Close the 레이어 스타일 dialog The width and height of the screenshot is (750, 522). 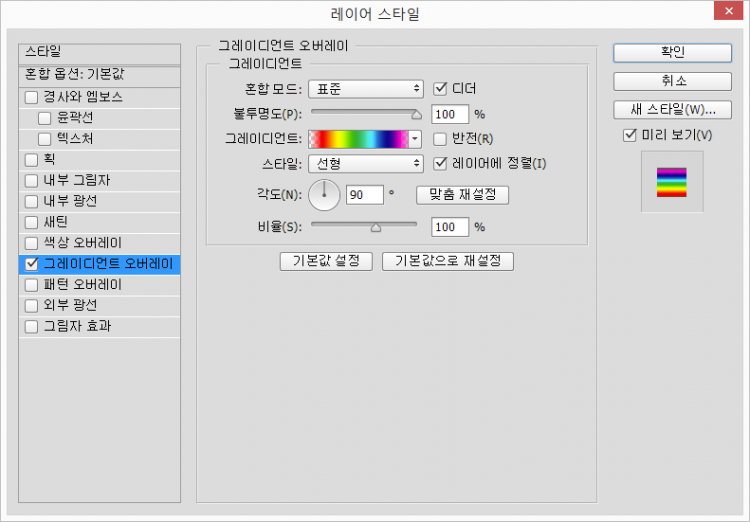click(727, 13)
